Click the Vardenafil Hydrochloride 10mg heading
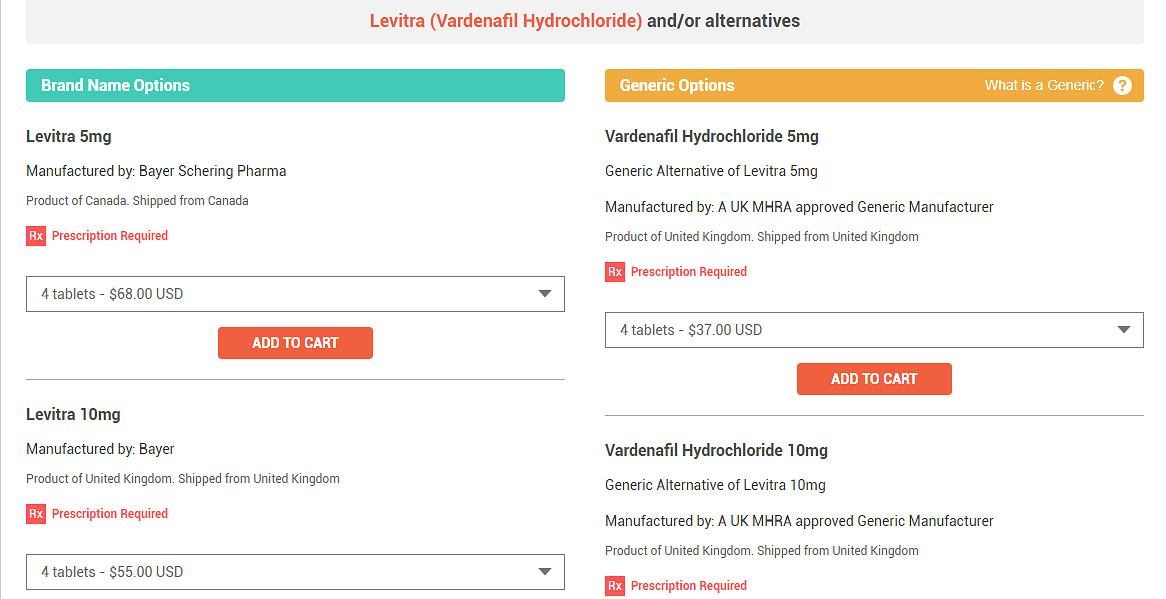The height and width of the screenshot is (599, 1166). click(x=716, y=450)
